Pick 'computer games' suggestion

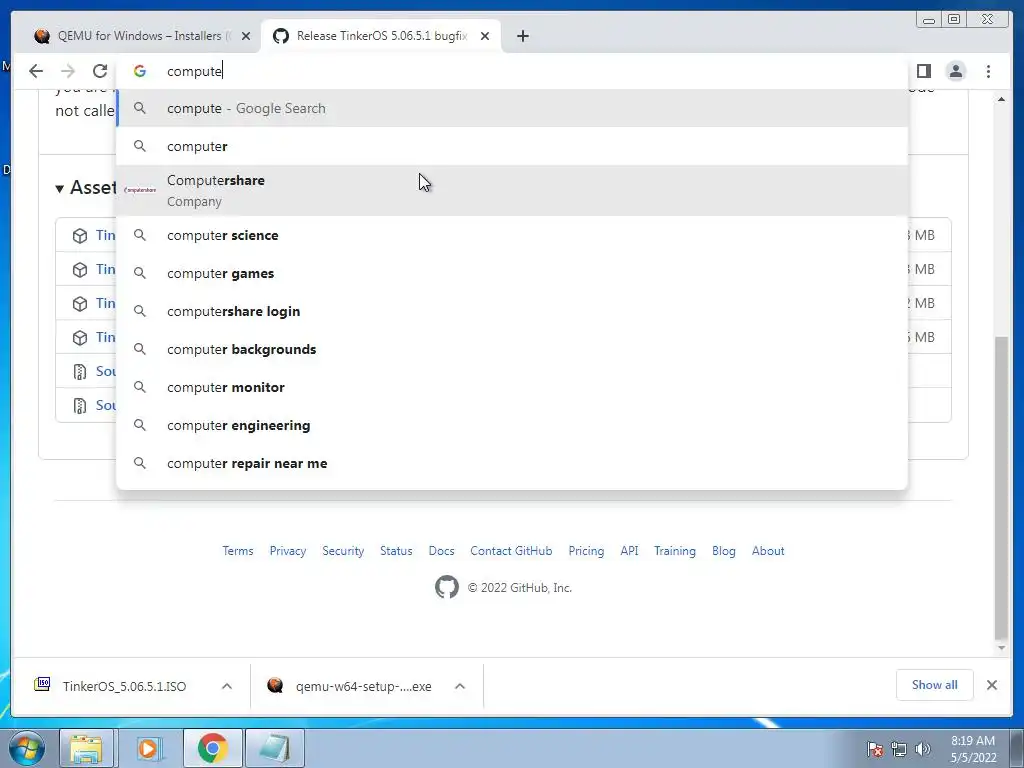pos(513,274)
